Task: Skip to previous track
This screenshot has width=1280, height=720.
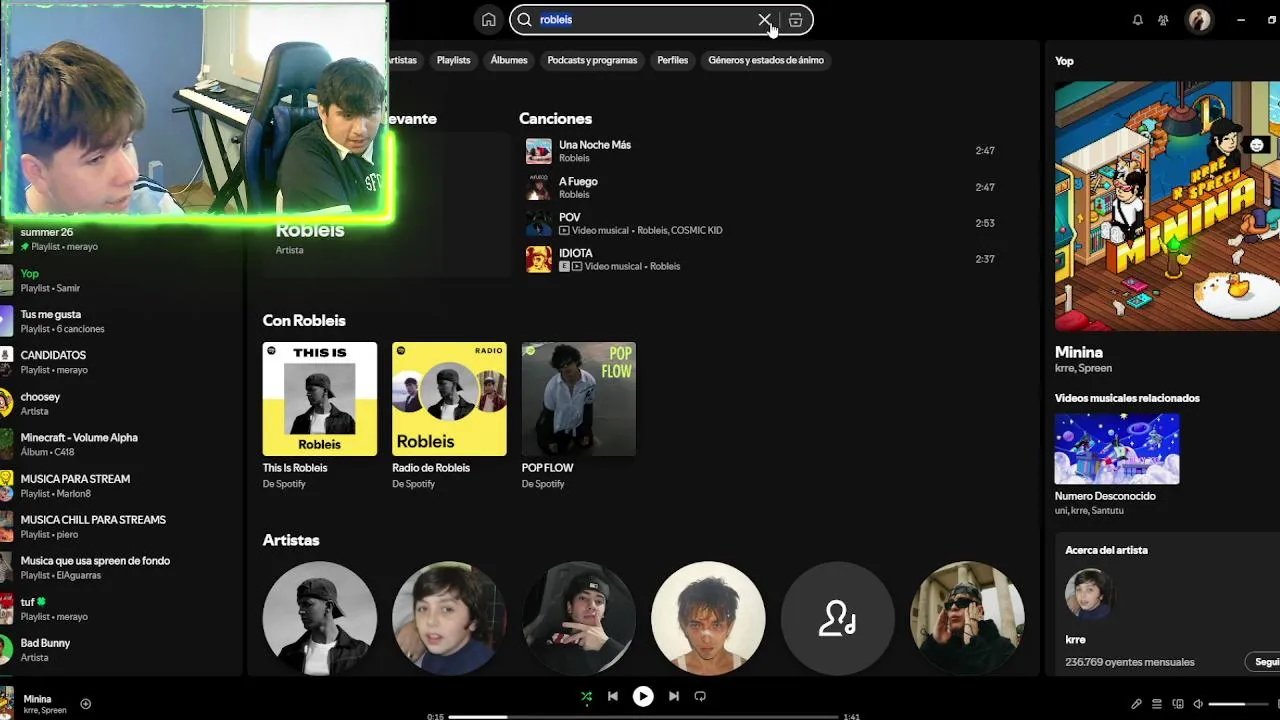Action: click(x=613, y=696)
